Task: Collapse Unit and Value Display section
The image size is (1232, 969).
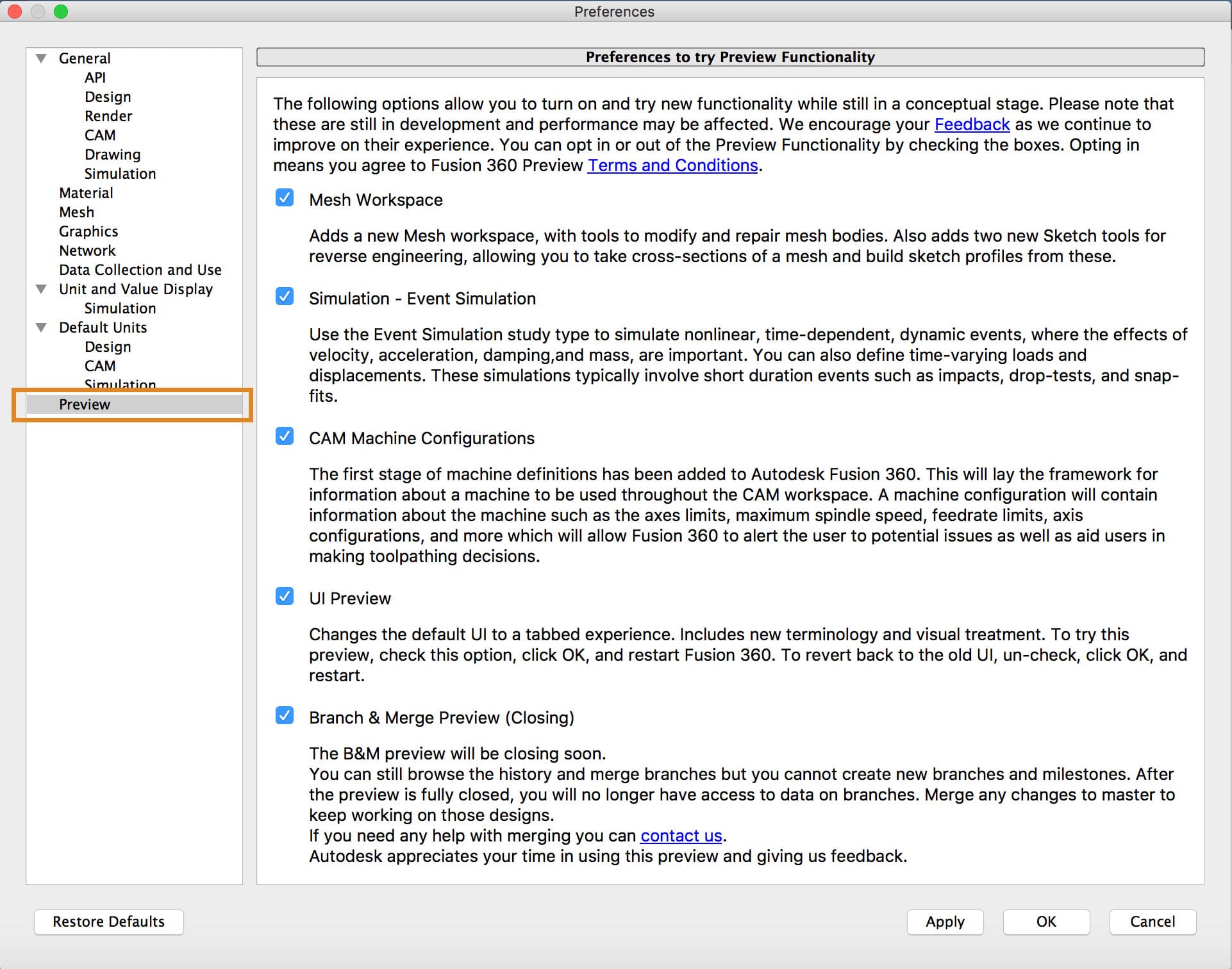Action: 42,289
